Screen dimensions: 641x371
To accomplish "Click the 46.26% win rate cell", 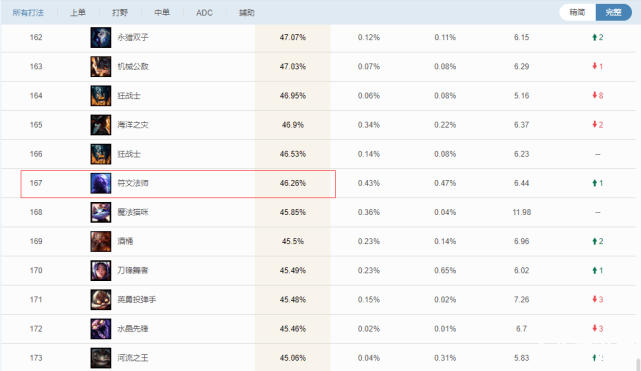I will point(293,183).
